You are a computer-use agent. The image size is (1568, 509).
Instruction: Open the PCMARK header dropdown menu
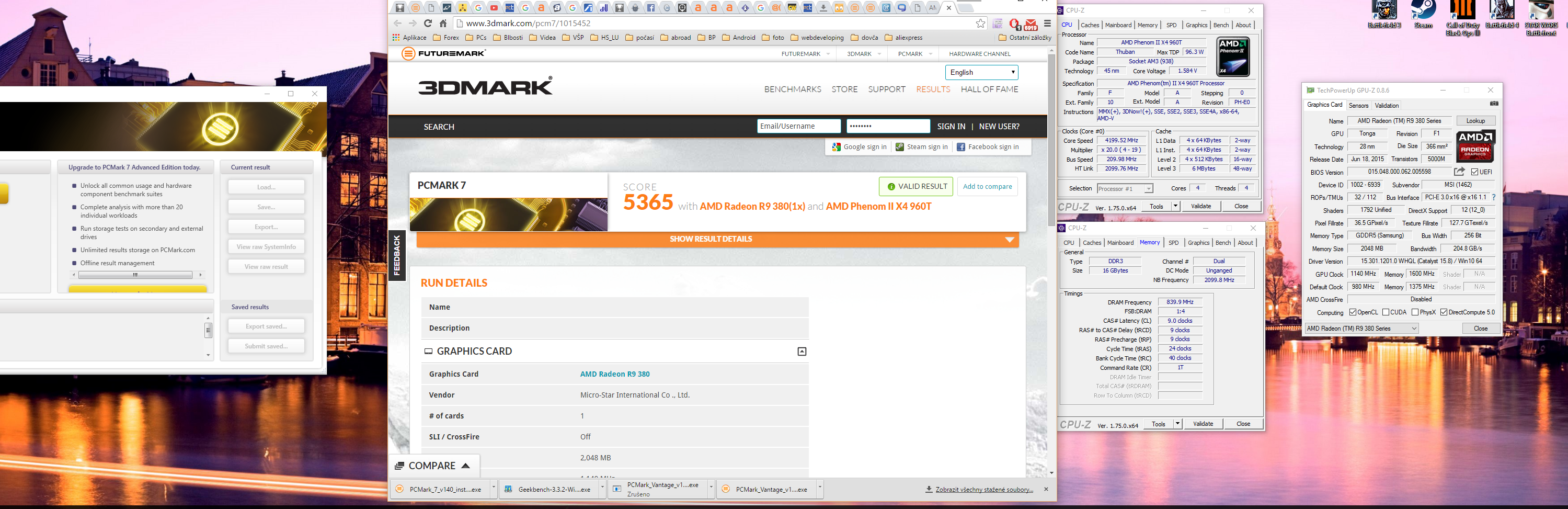point(915,54)
